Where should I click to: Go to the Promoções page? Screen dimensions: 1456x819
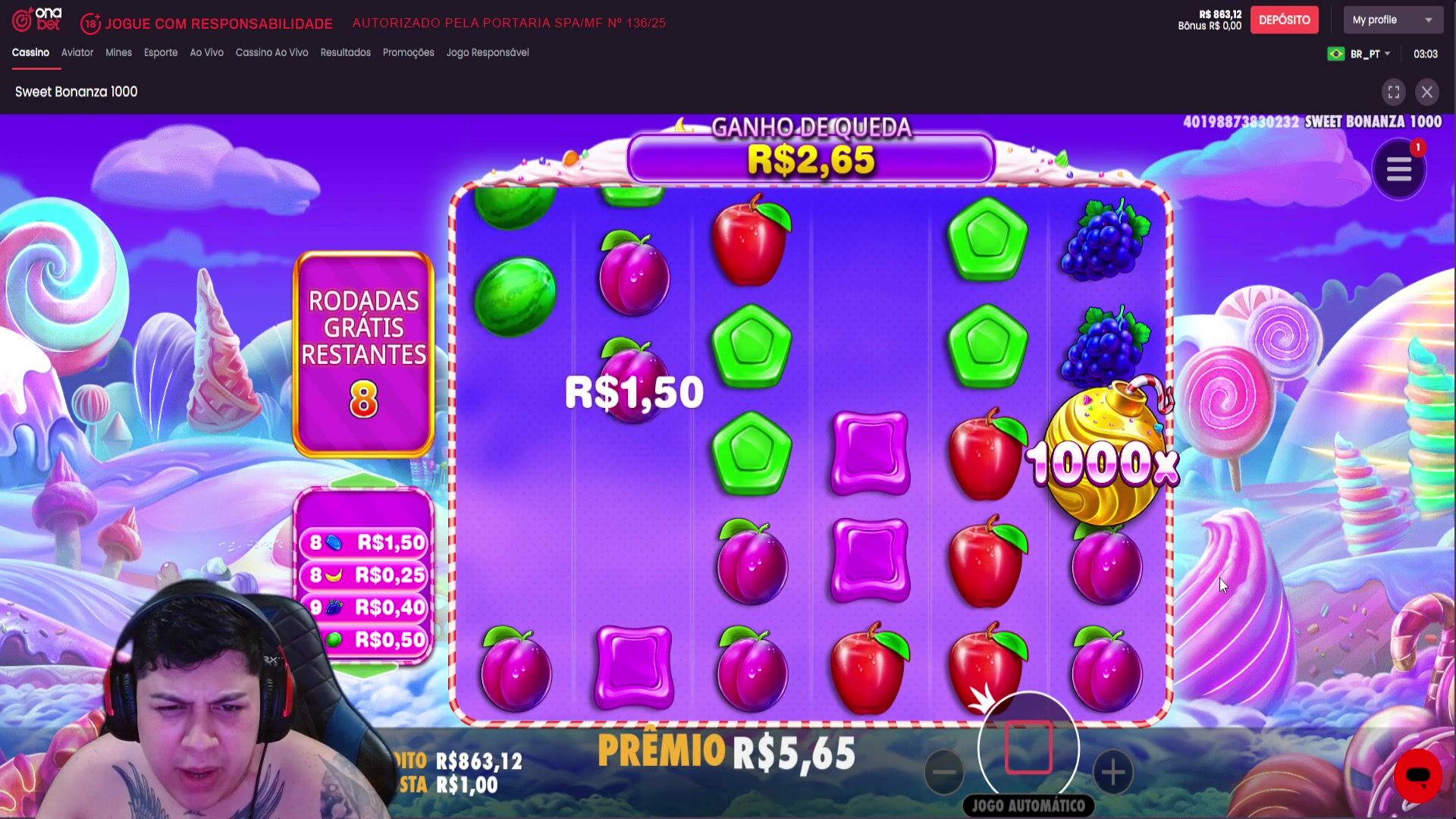click(408, 52)
